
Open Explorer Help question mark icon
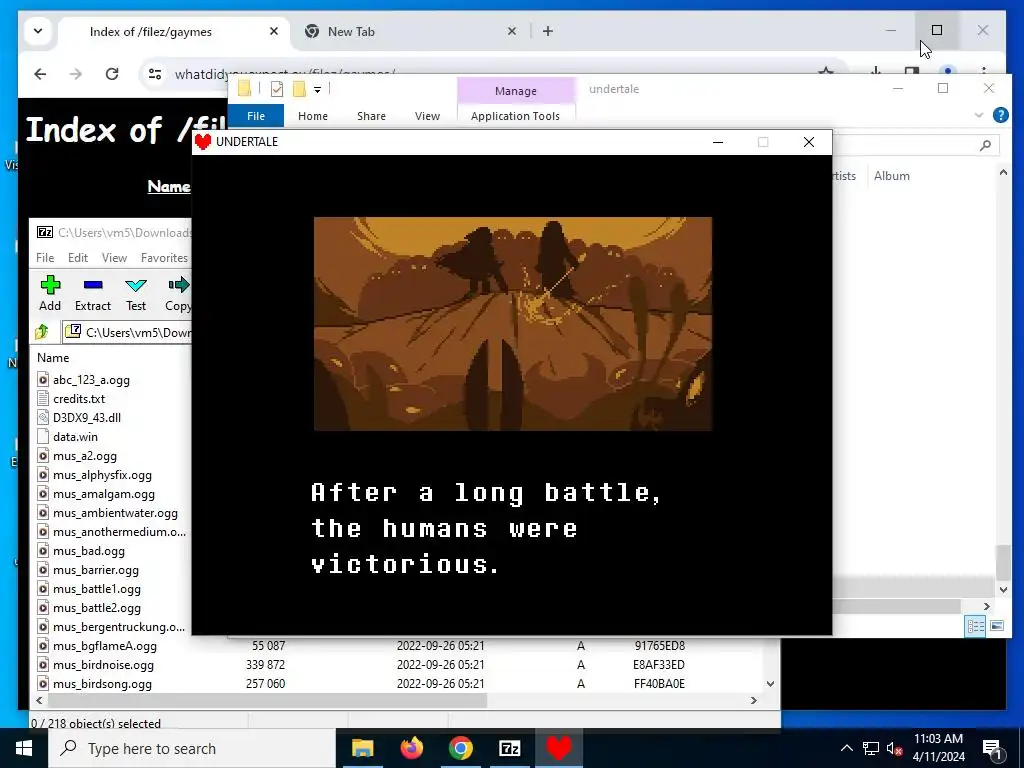pos(1000,115)
